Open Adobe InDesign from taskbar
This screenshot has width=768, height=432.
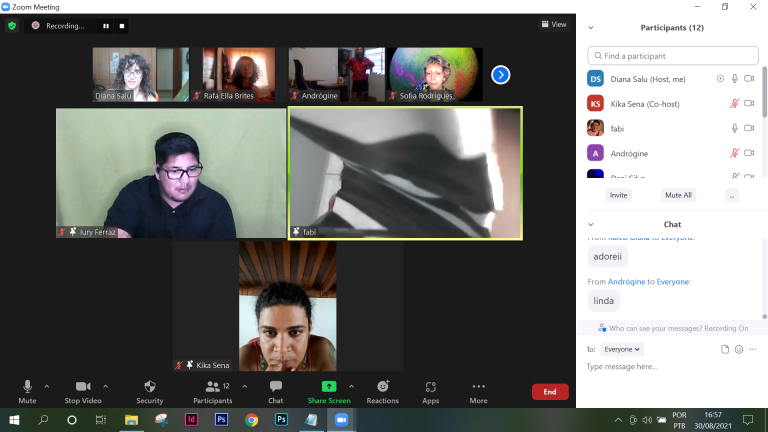pos(191,420)
